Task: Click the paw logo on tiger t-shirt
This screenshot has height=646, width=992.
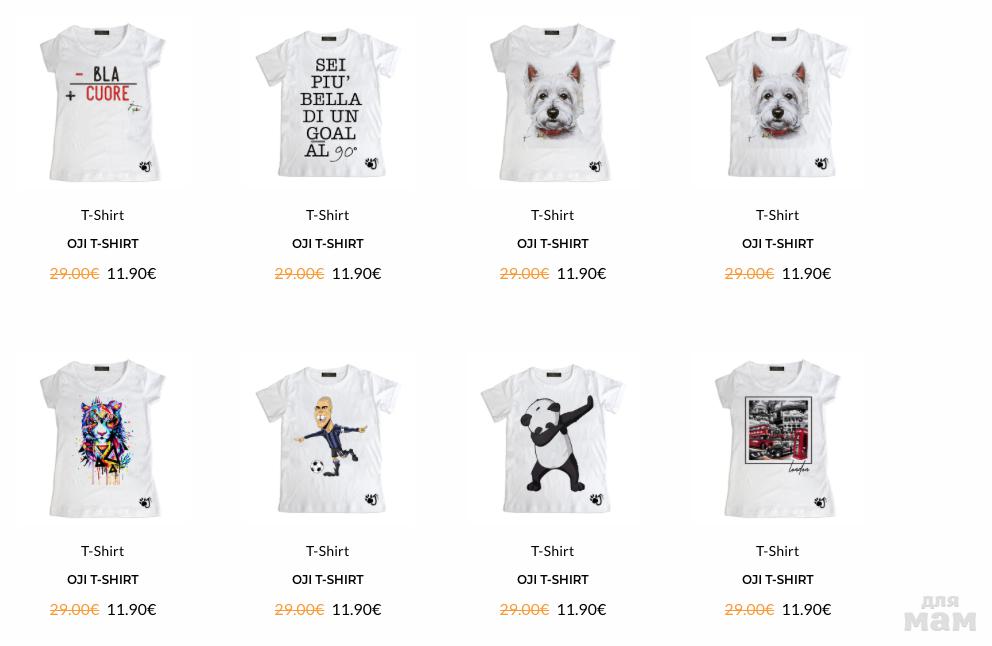Action: pos(146,502)
